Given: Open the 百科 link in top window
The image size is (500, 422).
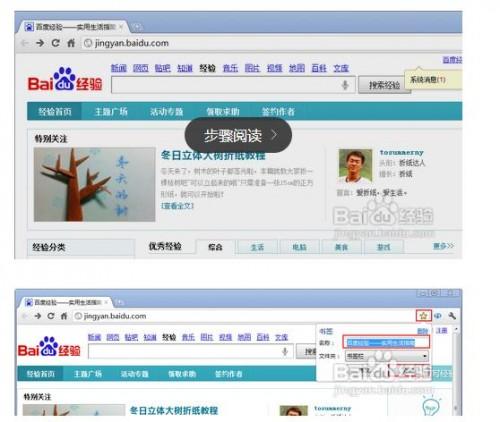Looking at the screenshot, I should [x=319, y=68].
